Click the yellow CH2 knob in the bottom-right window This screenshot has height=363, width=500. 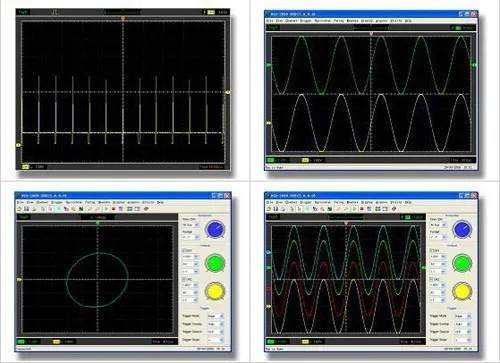click(462, 291)
